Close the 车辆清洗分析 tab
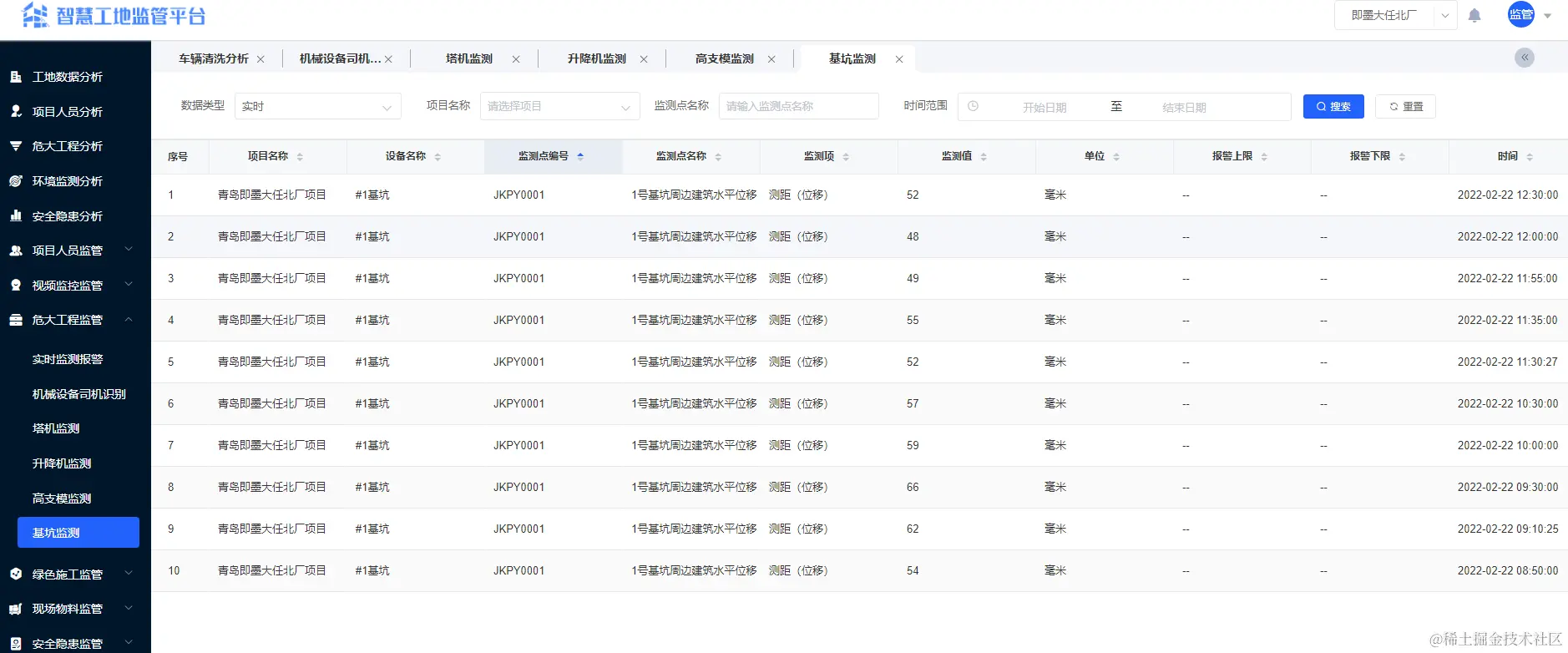 (x=260, y=59)
